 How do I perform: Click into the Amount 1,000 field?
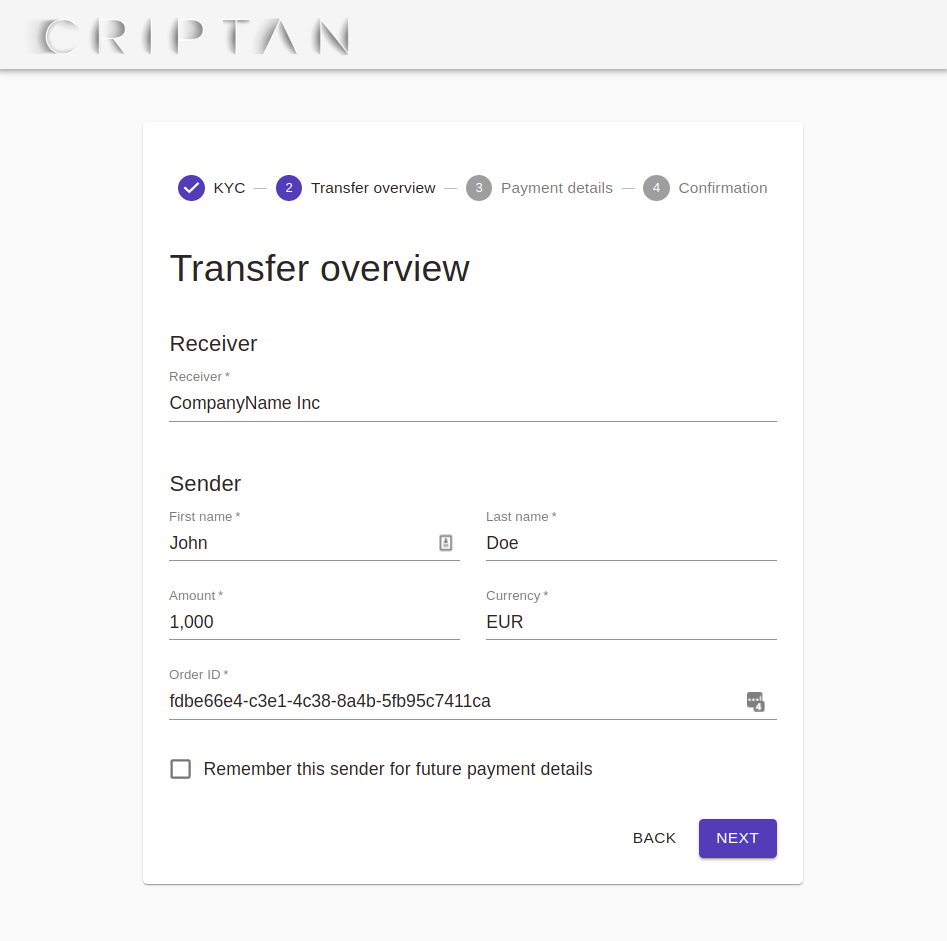tap(314, 622)
